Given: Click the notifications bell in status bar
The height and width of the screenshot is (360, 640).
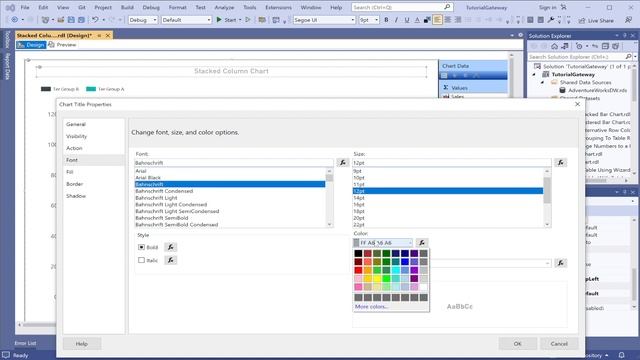Looking at the screenshot, I should point(621,355).
